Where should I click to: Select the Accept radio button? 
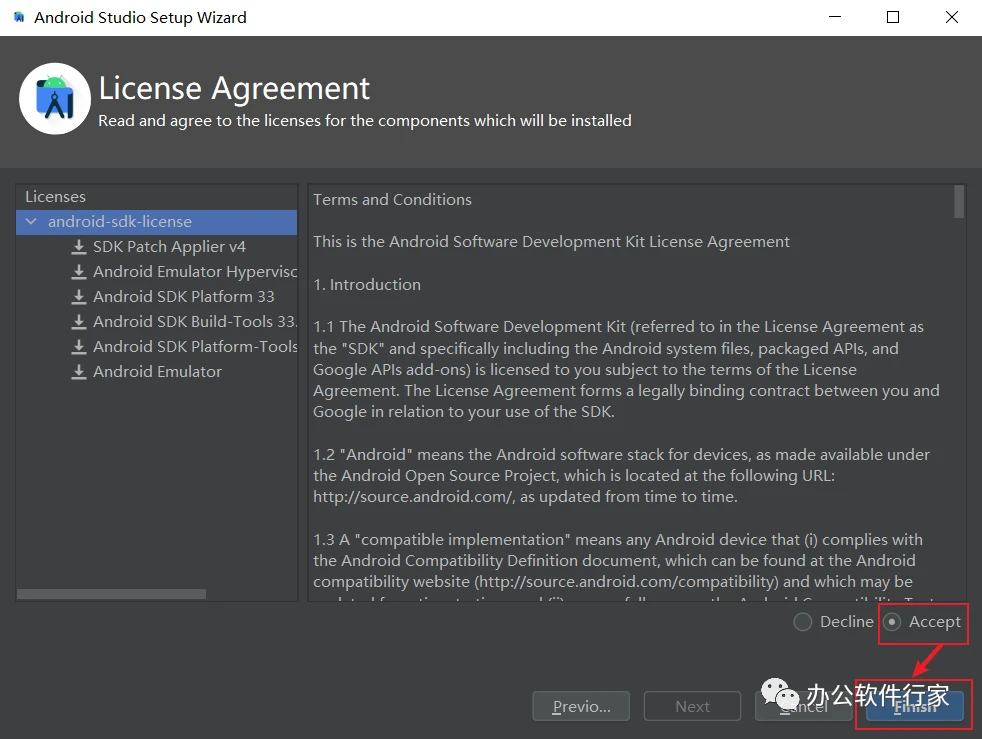[892, 622]
